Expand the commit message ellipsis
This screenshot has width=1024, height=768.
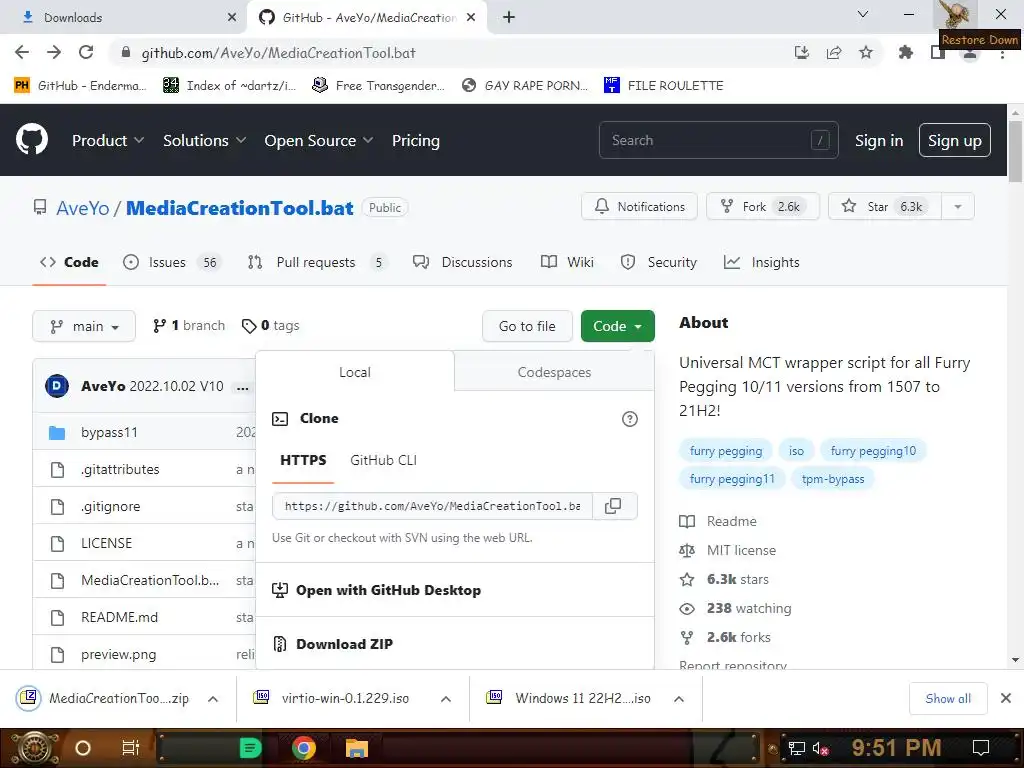coord(243,387)
